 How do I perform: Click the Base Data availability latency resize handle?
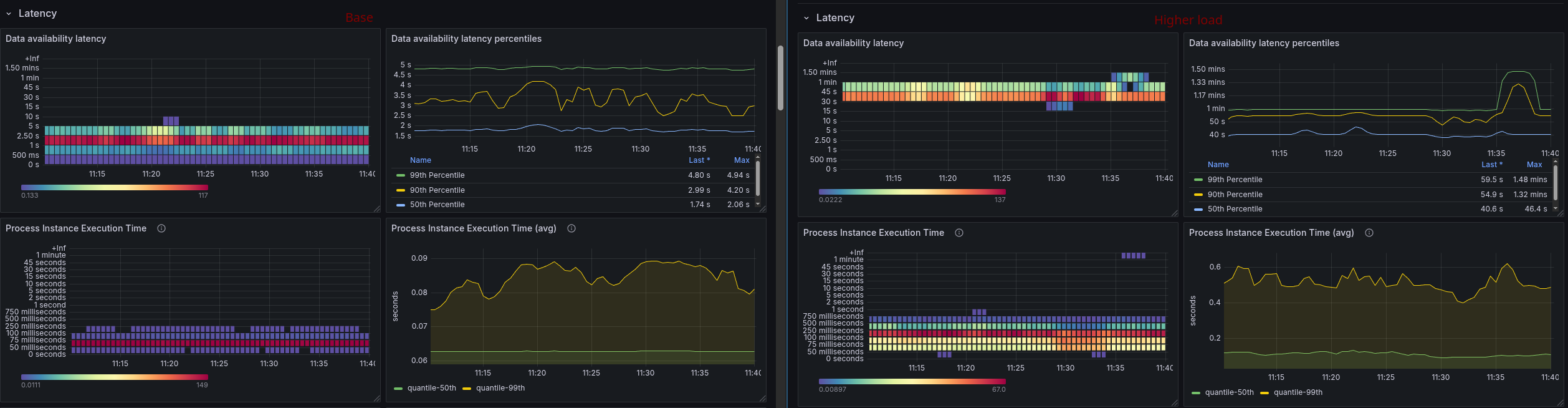(376, 209)
